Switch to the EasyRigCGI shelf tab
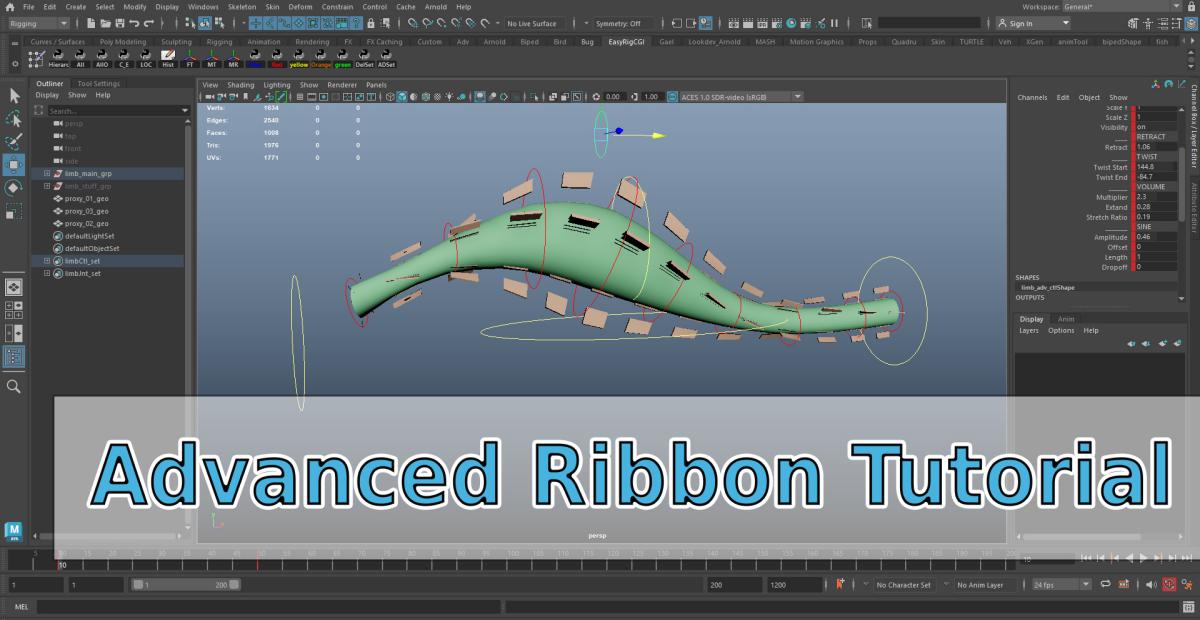 627,41
